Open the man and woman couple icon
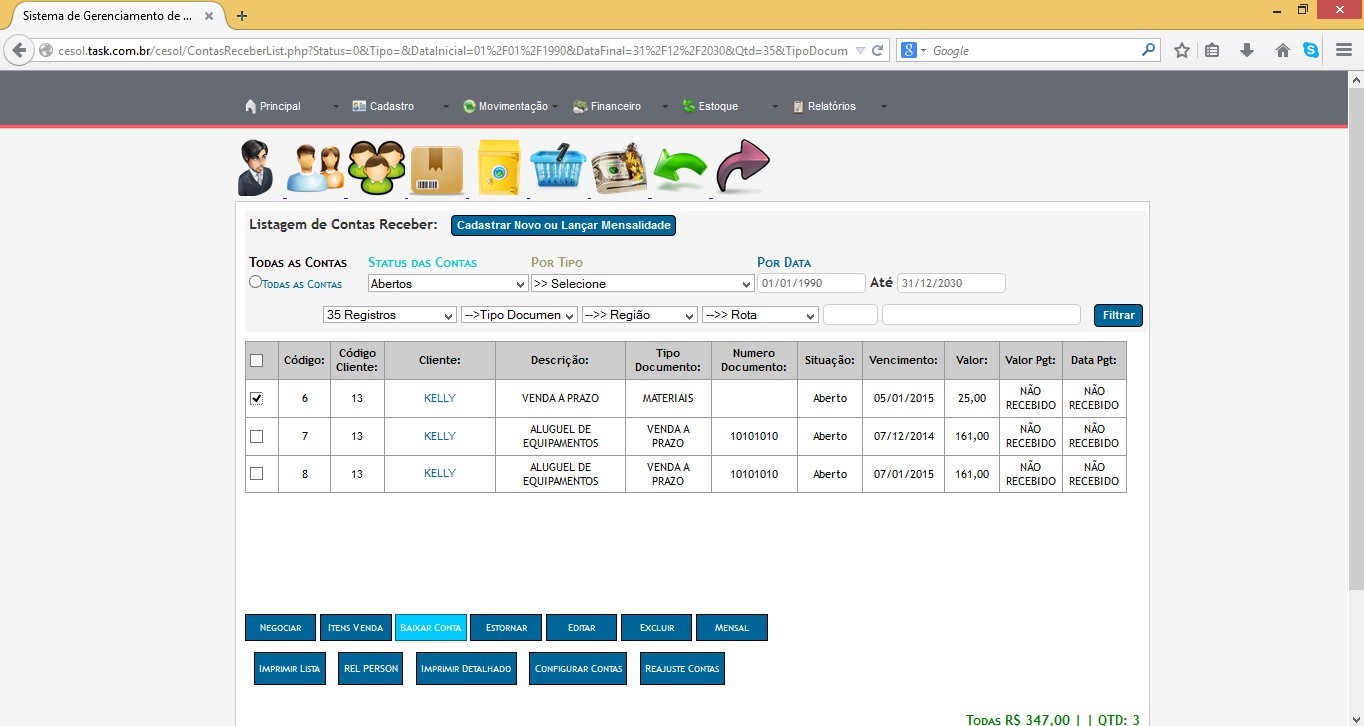 [315, 168]
